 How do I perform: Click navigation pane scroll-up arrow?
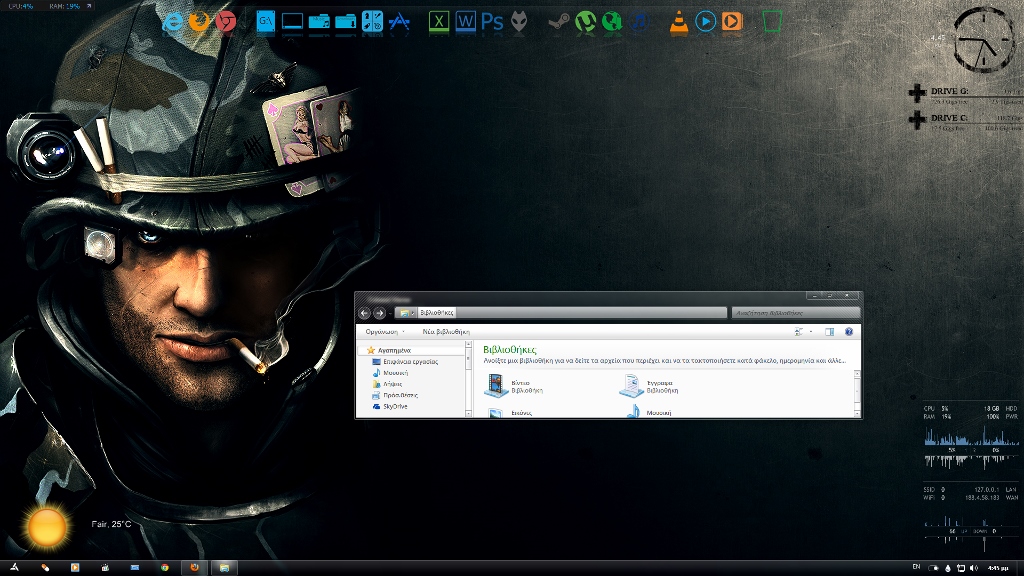[468, 344]
